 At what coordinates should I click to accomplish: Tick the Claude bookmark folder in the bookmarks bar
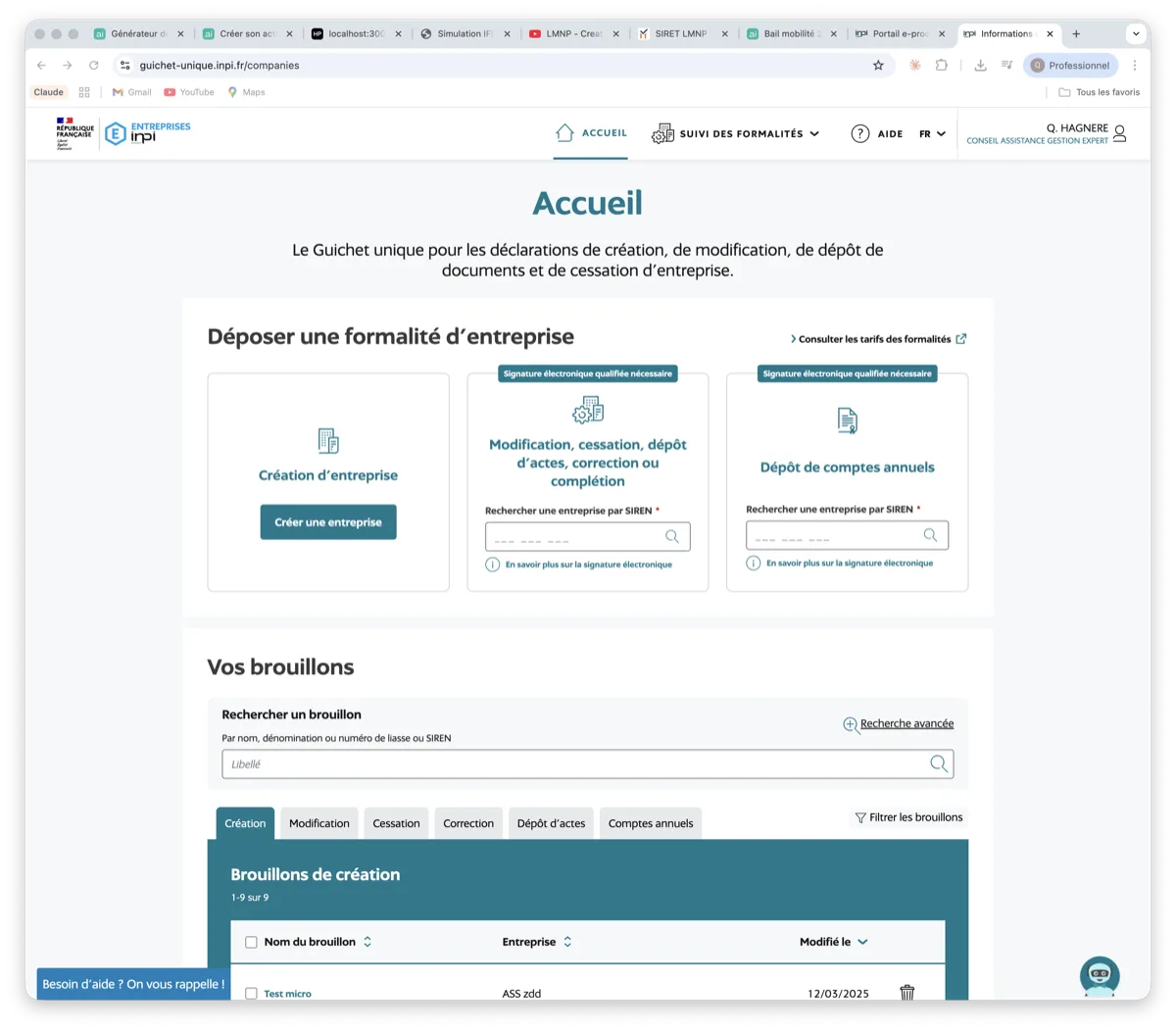pos(48,91)
